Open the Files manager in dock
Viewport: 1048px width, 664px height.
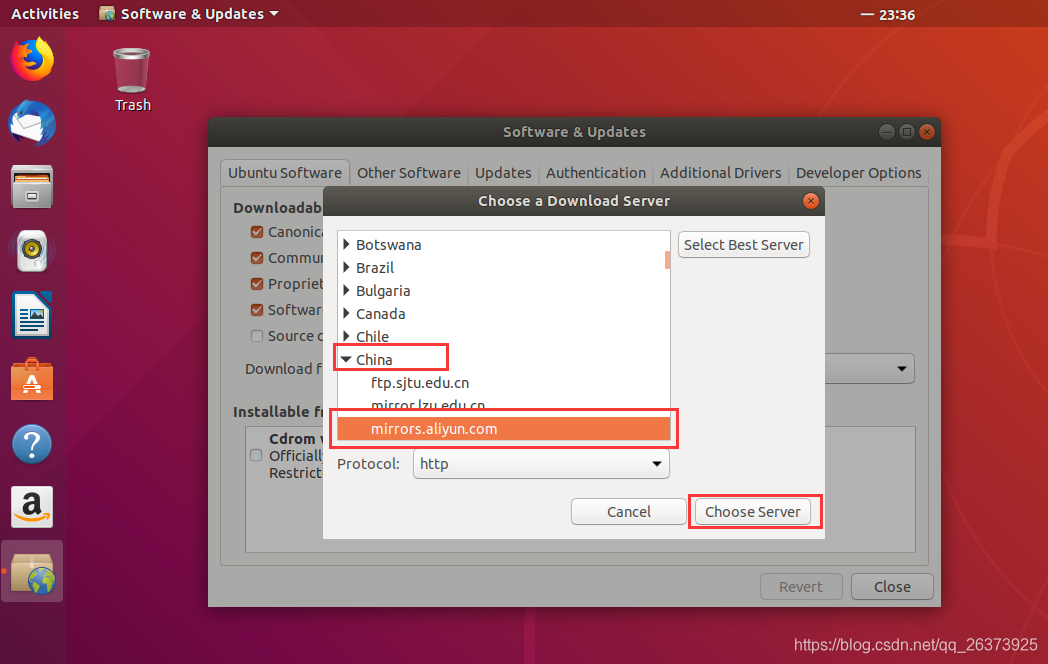[x=31, y=187]
